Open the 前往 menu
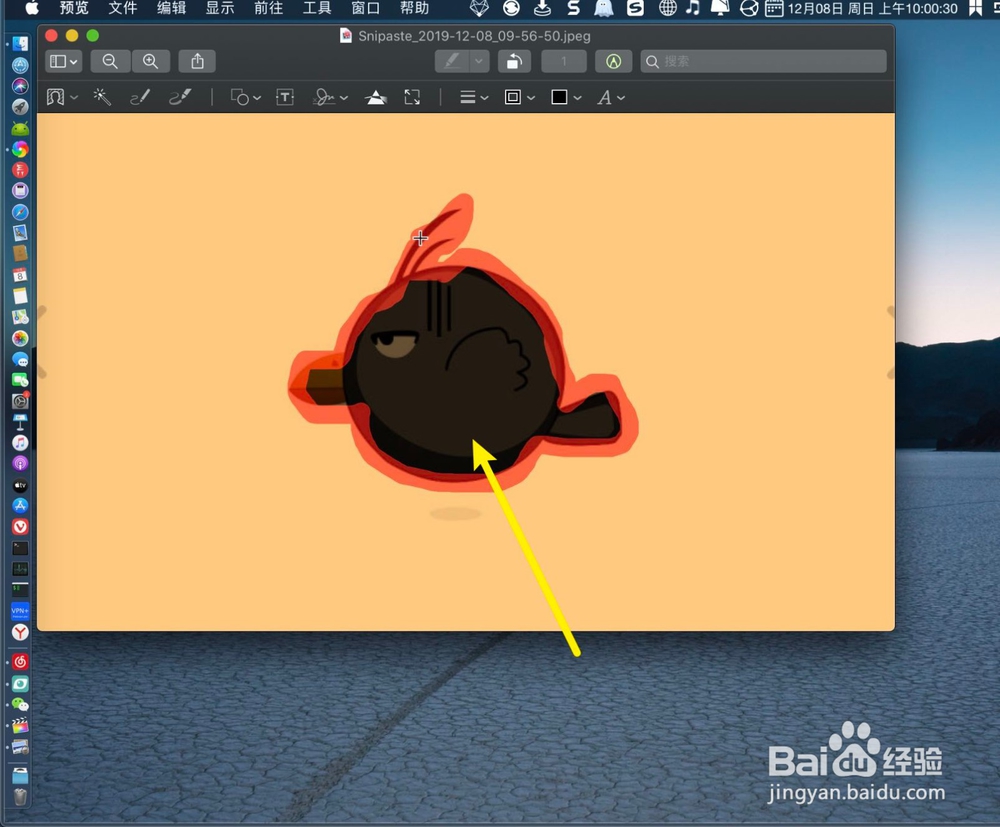Screen dimensions: 1000x827 pos(268,8)
